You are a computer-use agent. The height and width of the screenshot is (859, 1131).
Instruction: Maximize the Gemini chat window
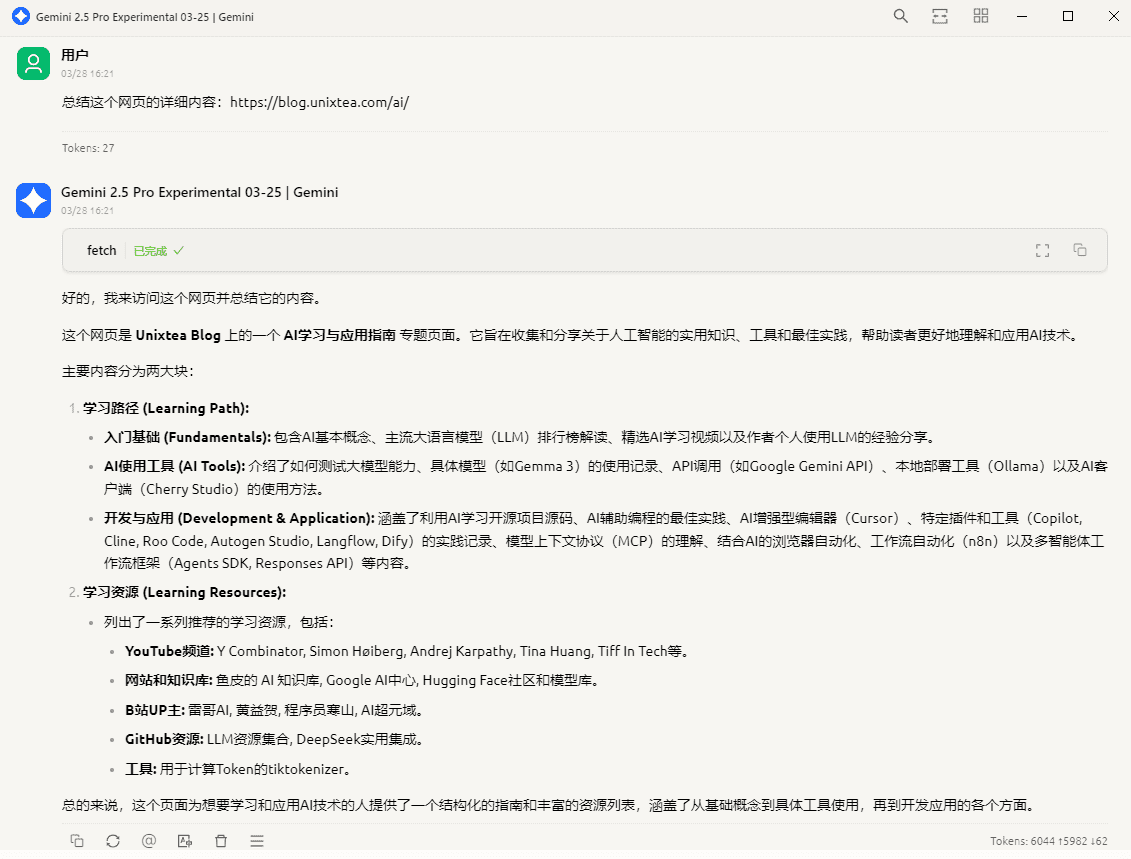tap(1068, 16)
